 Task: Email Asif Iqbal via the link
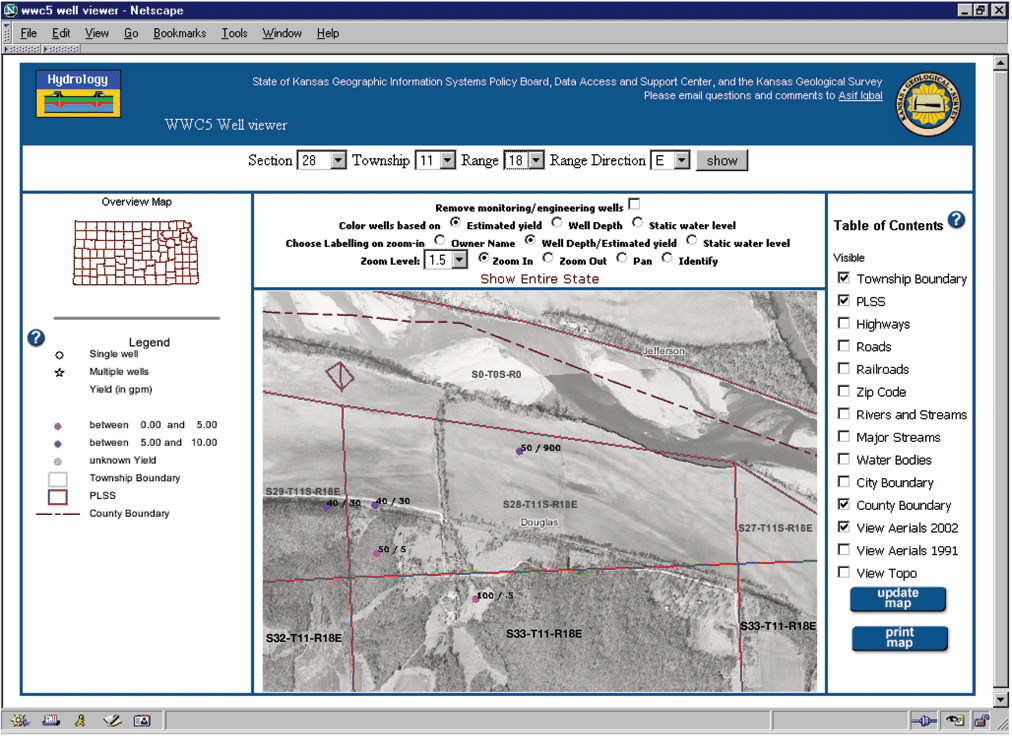(860, 96)
